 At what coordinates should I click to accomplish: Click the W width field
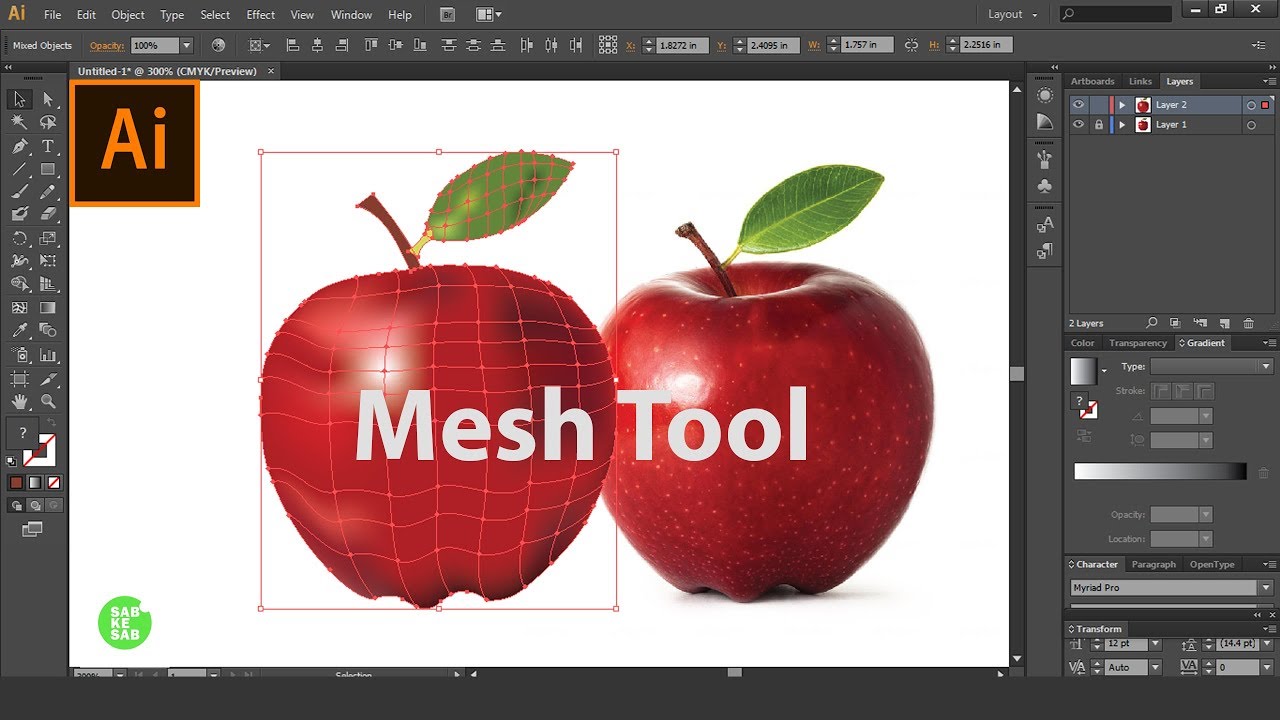pyautogui.click(x=867, y=45)
